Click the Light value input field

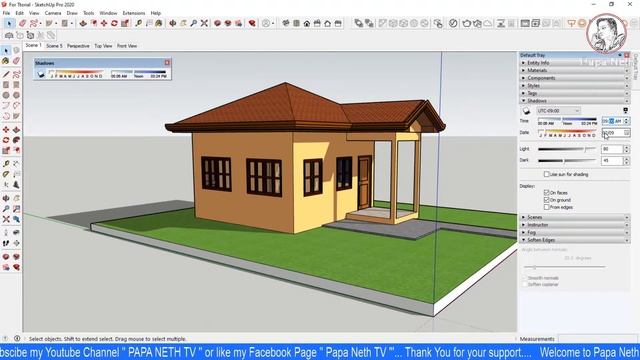click(612, 149)
